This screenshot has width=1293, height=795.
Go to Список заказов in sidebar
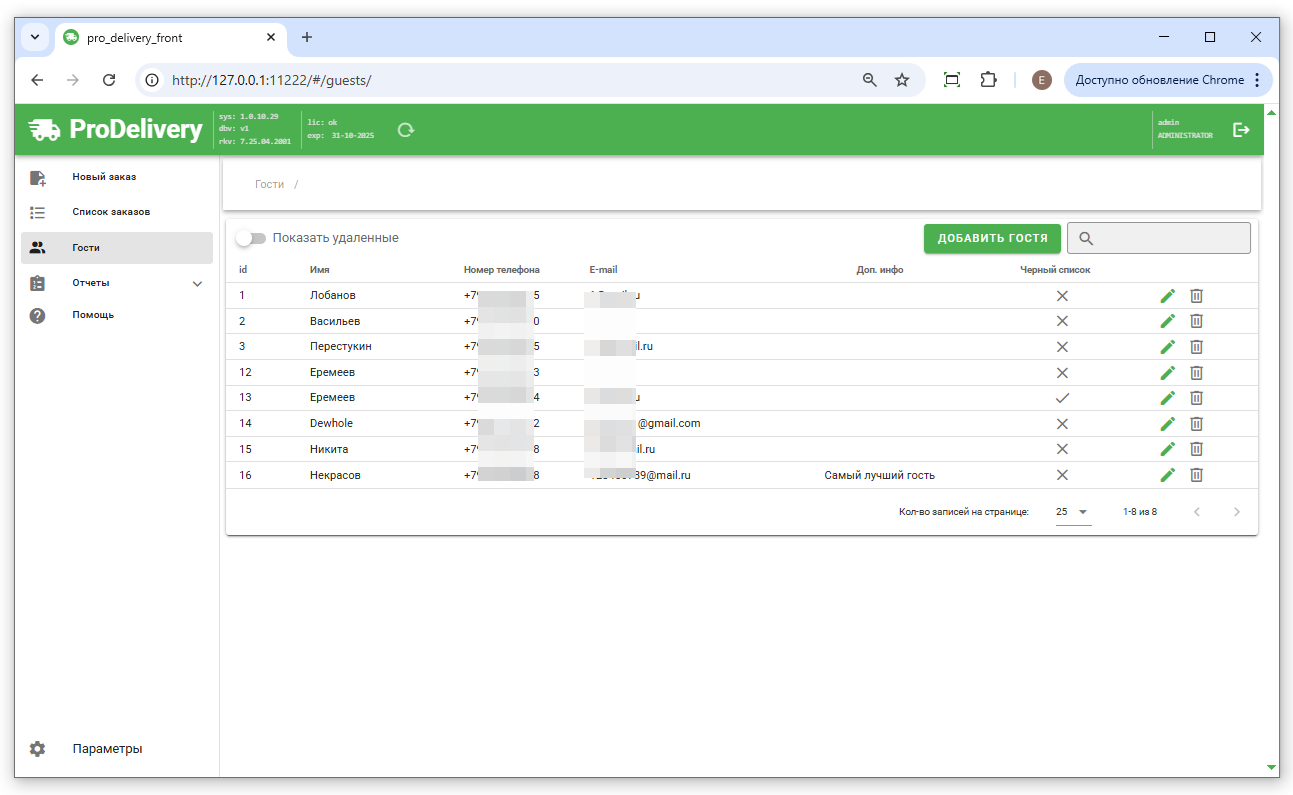tap(110, 212)
